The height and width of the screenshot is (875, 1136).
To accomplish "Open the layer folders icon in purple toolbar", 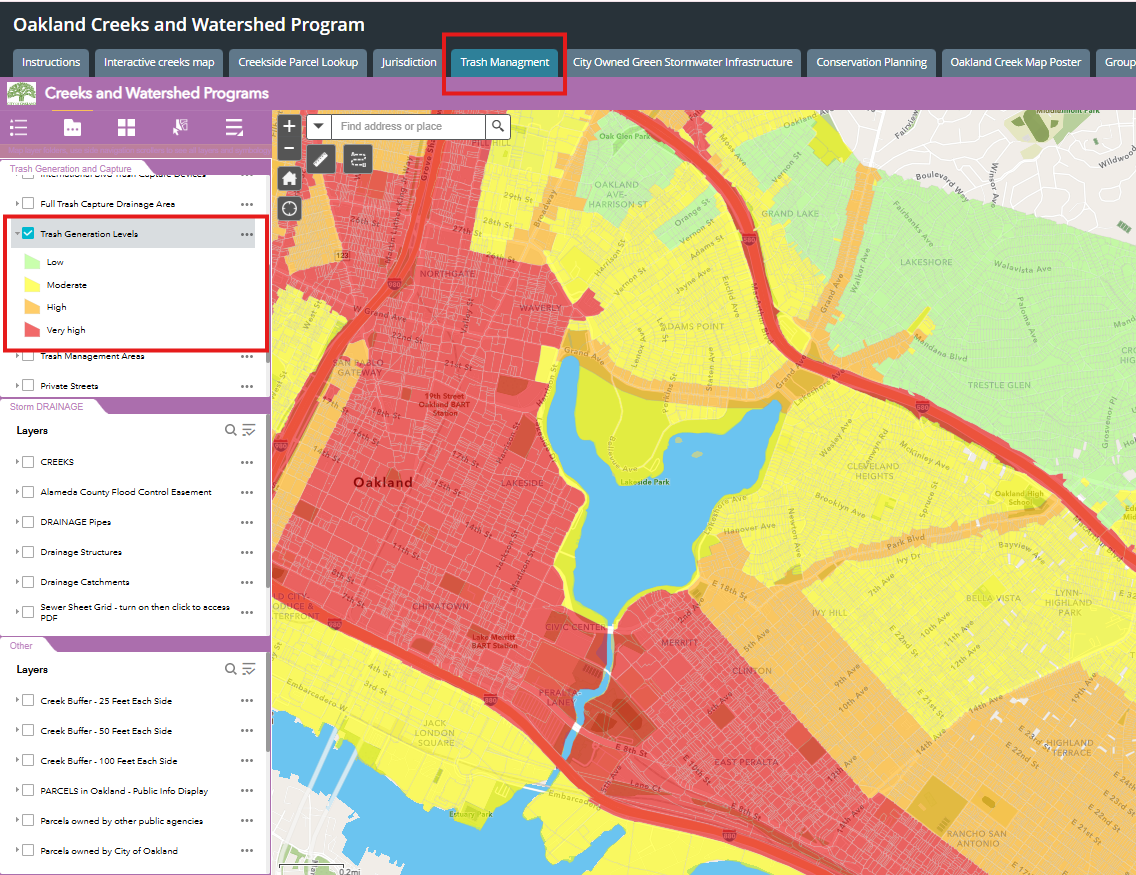I will (x=72, y=127).
